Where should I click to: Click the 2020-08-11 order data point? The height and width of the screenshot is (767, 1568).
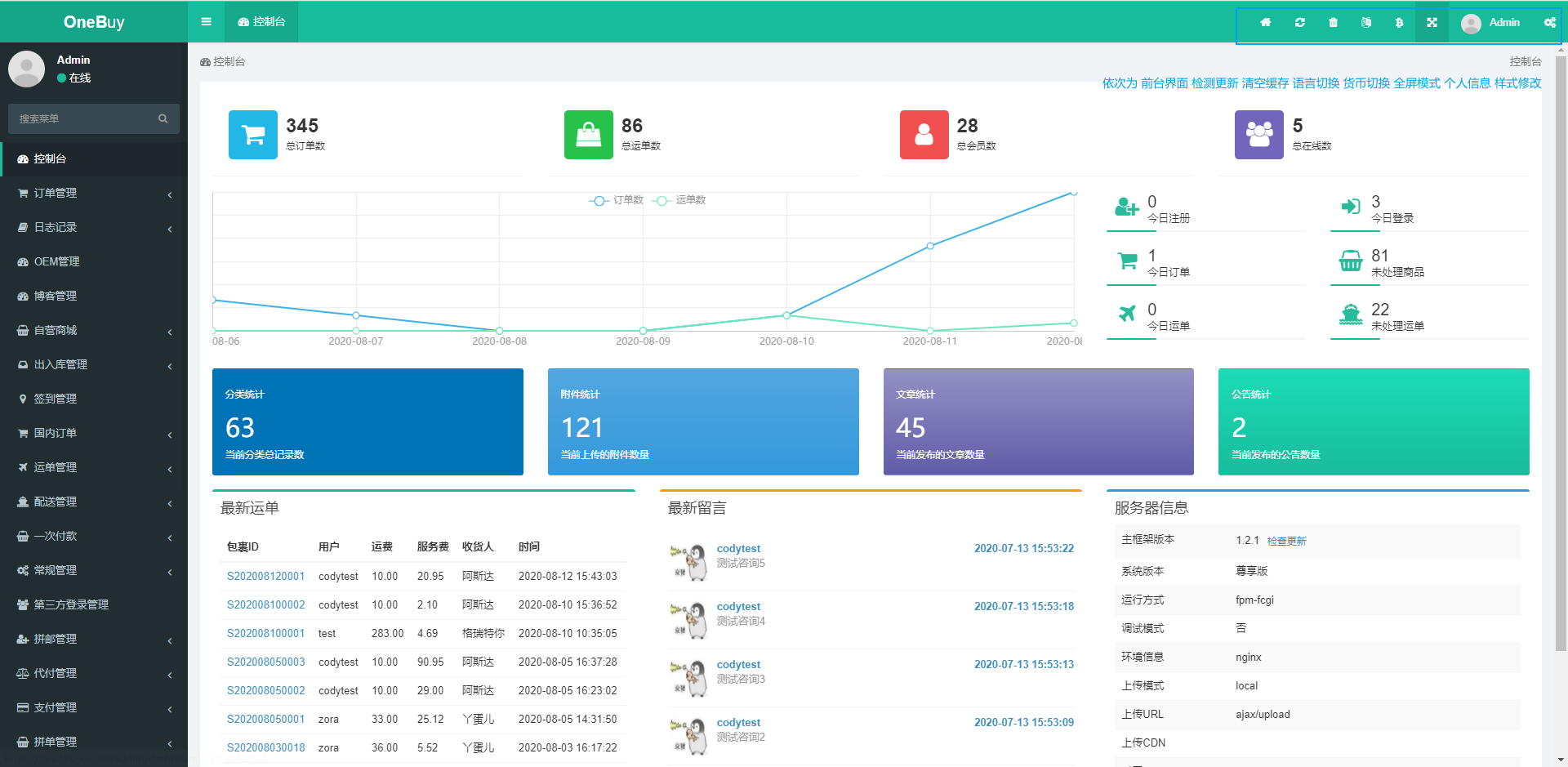point(930,246)
